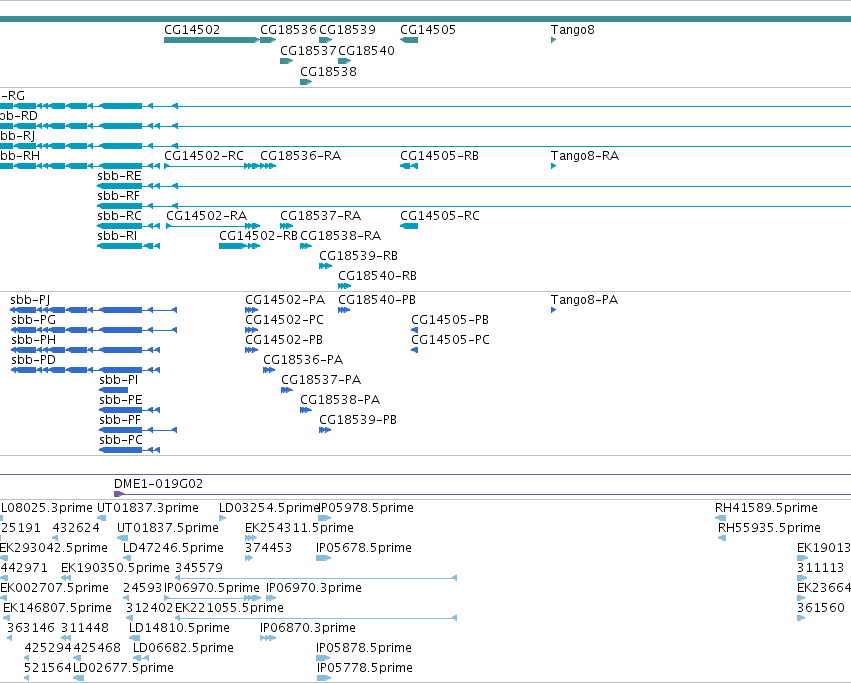Select the DME1-019G02 clone feature
The width and height of the screenshot is (851, 683).
[x=482, y=494]
